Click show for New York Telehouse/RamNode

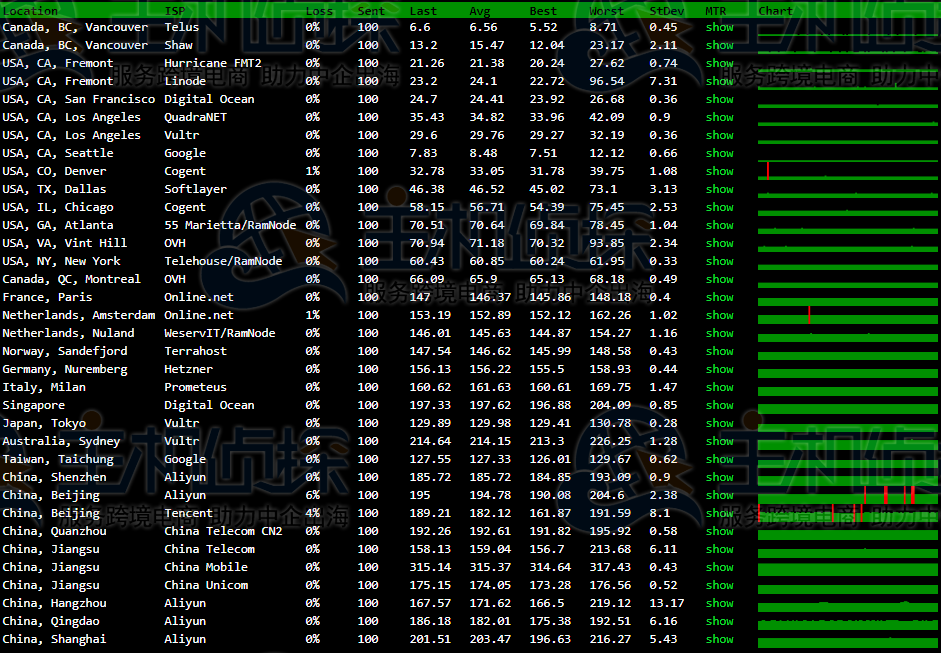point(719,261)
